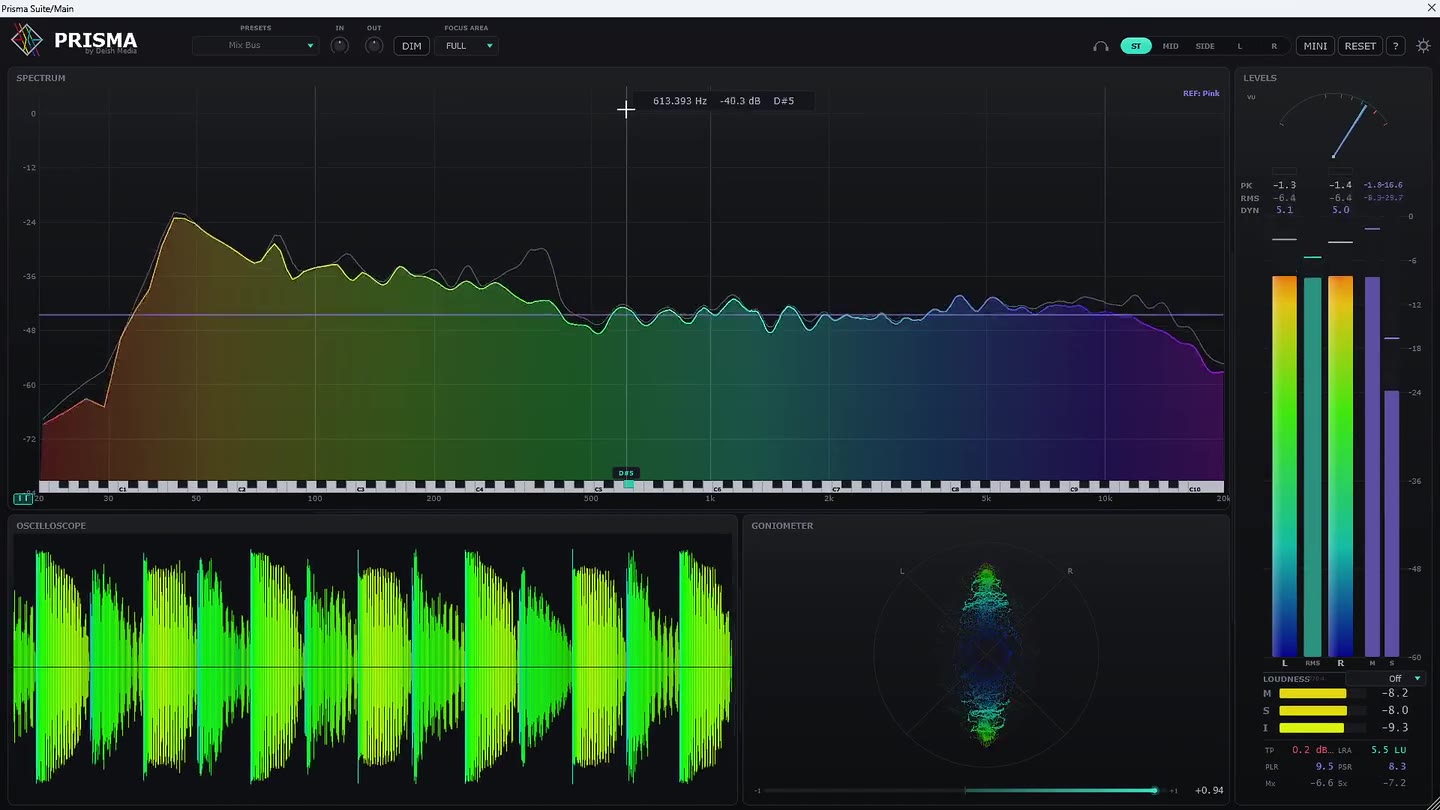Click the resize grip at window corner

pos(1434,804)
